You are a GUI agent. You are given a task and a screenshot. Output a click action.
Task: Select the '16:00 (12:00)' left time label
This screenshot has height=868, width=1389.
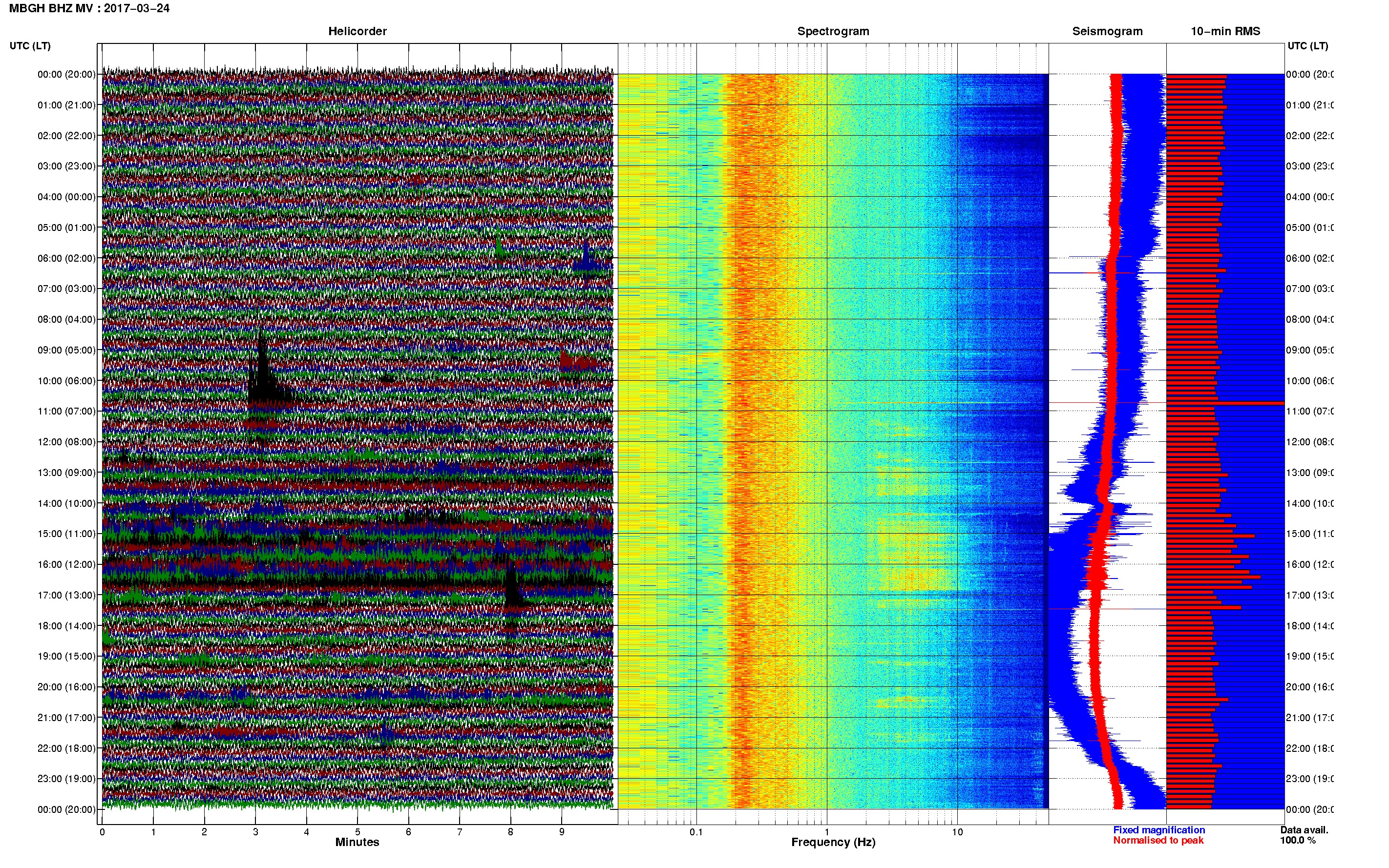[66, 564]
